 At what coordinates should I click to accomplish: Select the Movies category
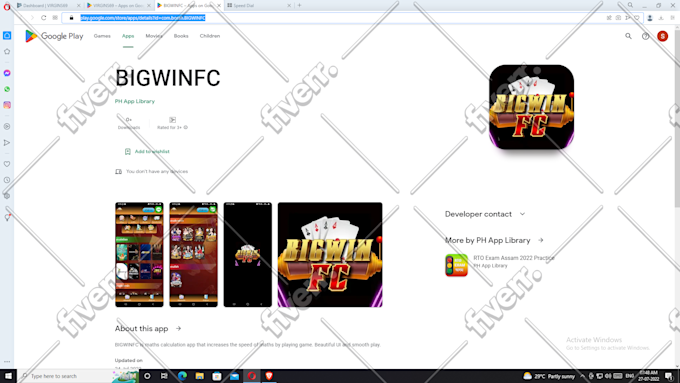click(154, 36)
